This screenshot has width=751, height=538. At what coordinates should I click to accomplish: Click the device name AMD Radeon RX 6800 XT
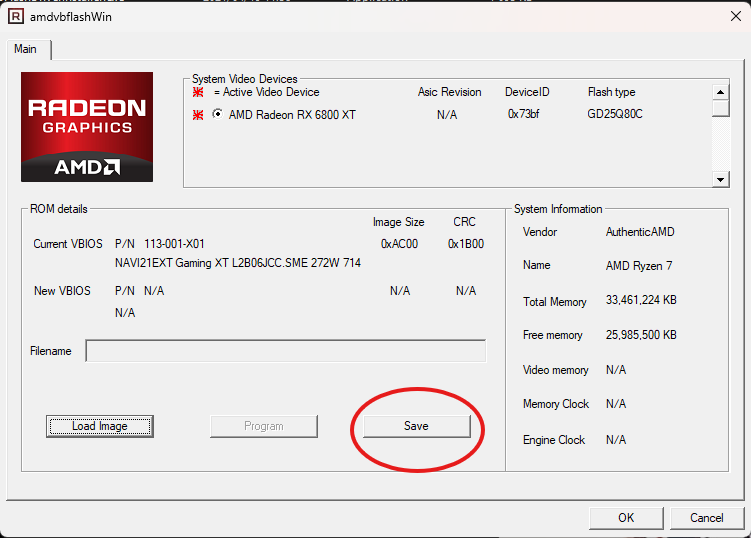click(x=292, y=115)
